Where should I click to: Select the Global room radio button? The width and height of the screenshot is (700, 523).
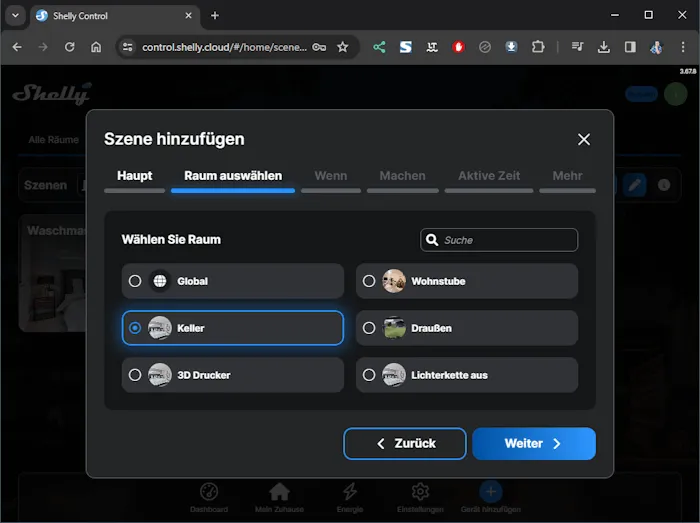coord(135,281)
